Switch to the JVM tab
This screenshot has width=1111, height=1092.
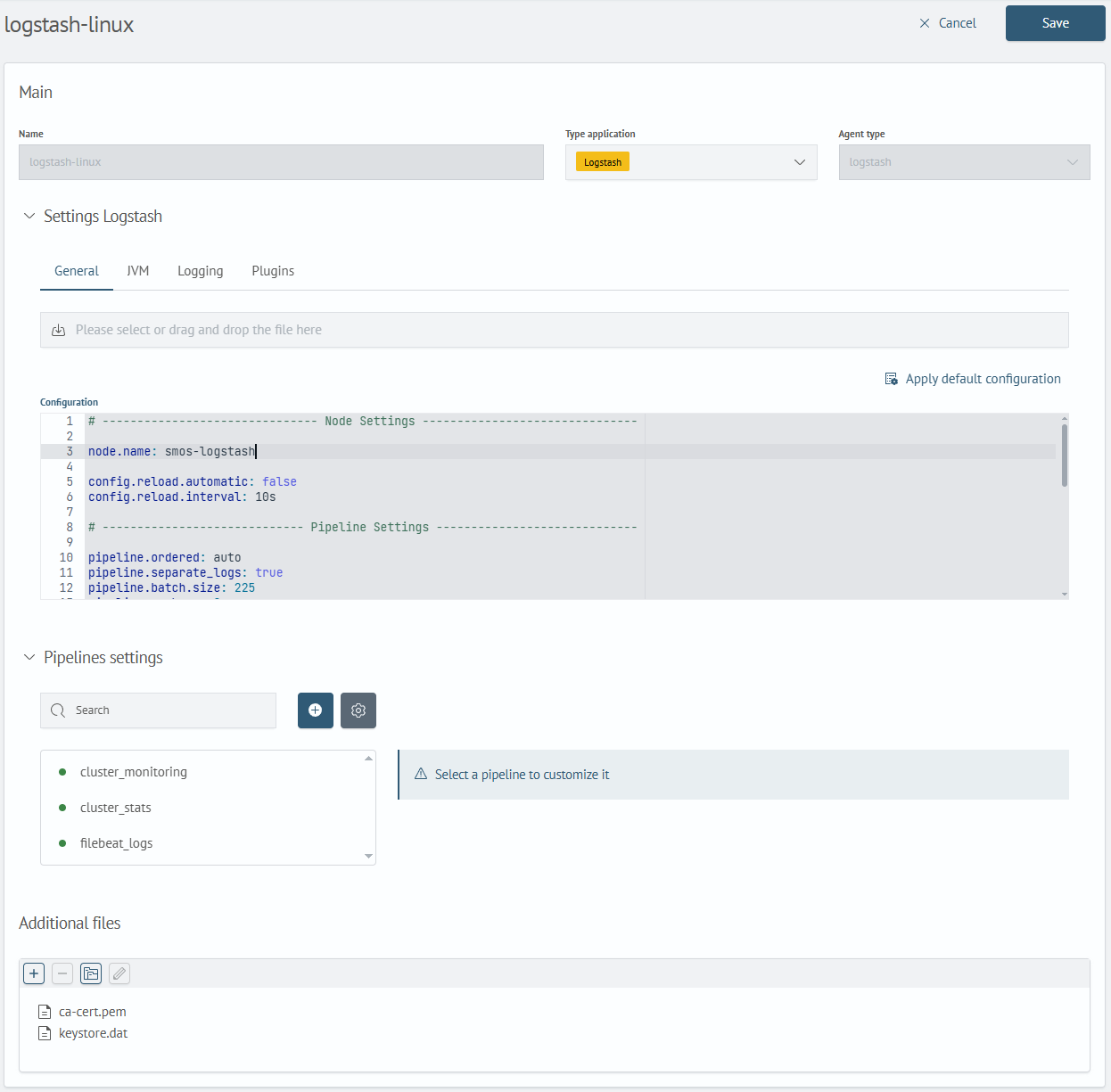point(138,271)
